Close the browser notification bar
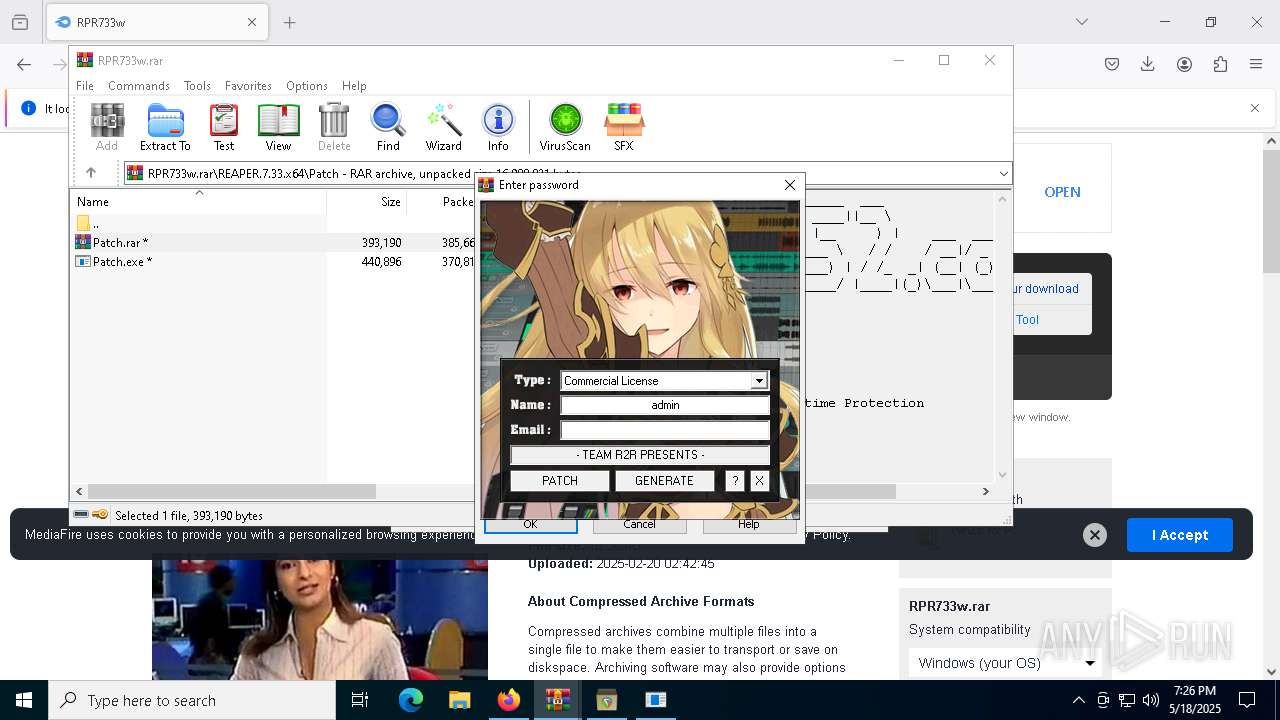The image size is (1280, 720). pos(1255,108)
